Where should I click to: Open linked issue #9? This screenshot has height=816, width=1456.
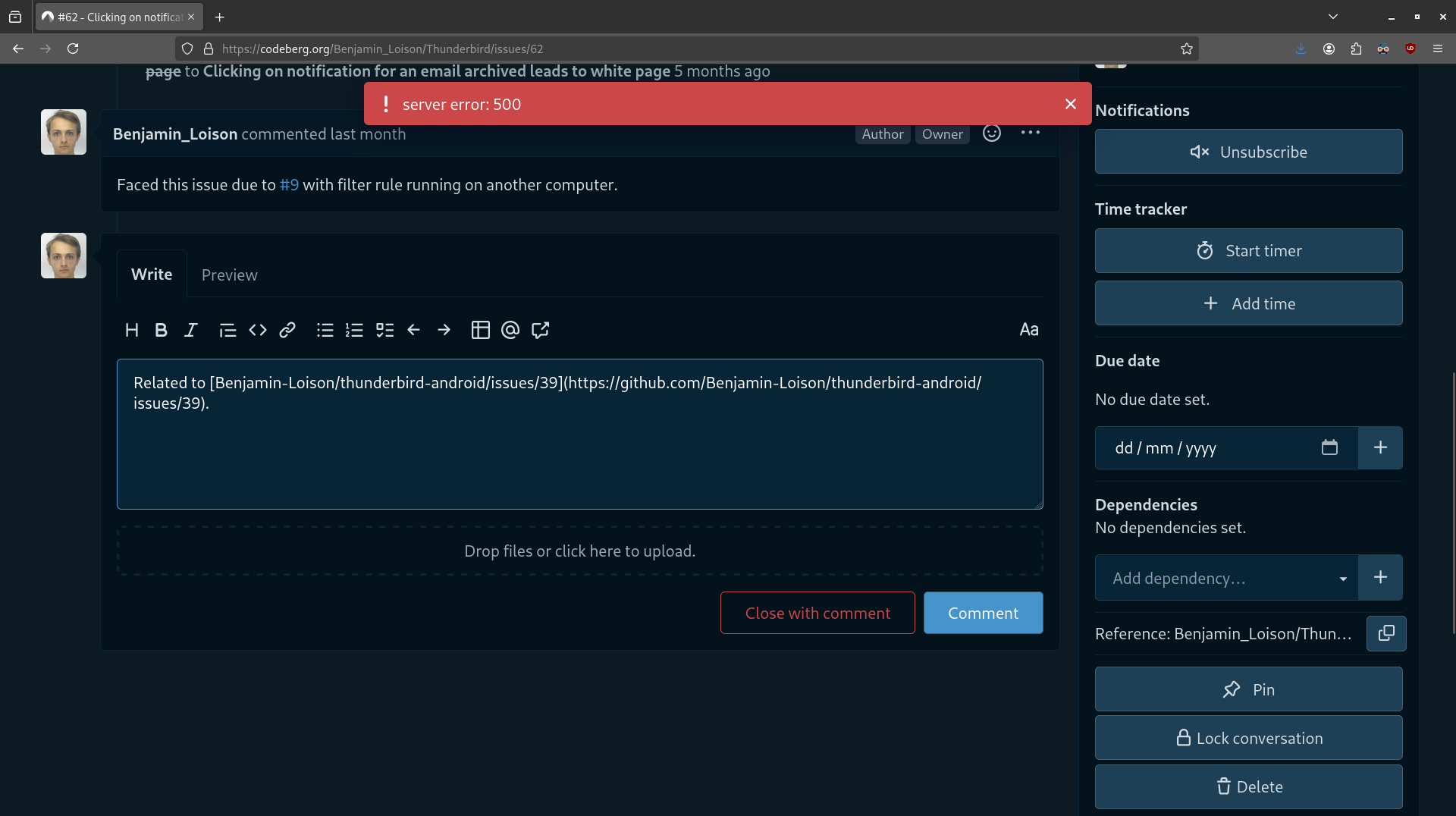pos(289,185)
